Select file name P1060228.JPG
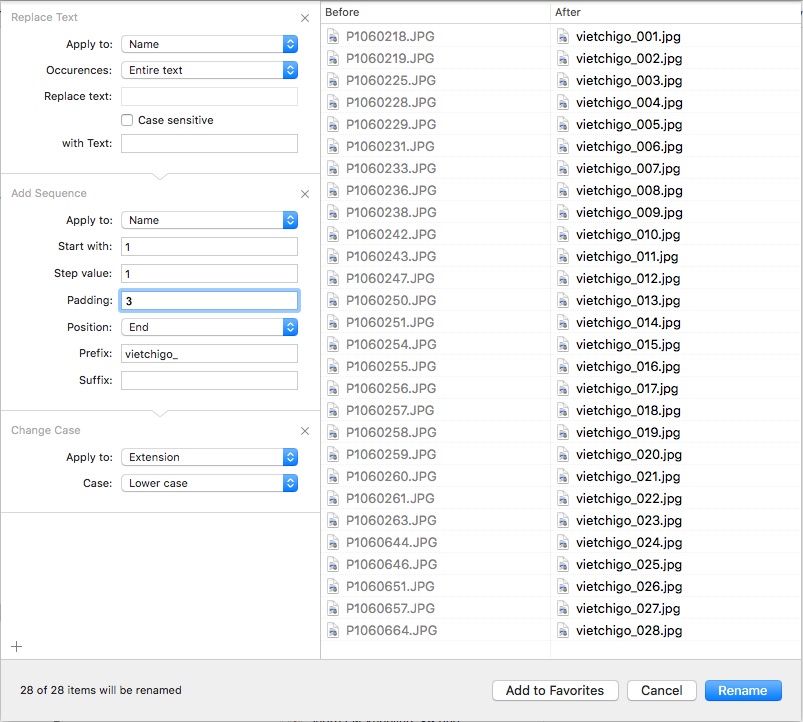 pyautogui.click(x=391, y=102)
